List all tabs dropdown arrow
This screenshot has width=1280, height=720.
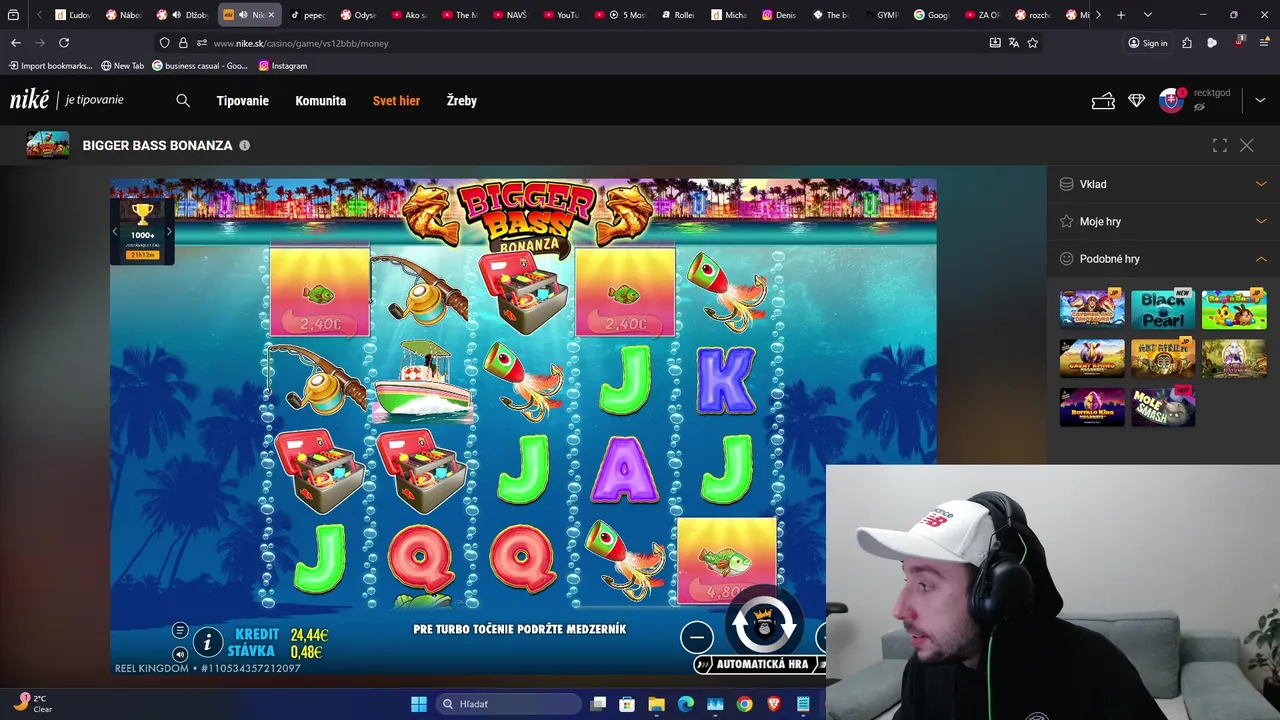(1148, 15)
